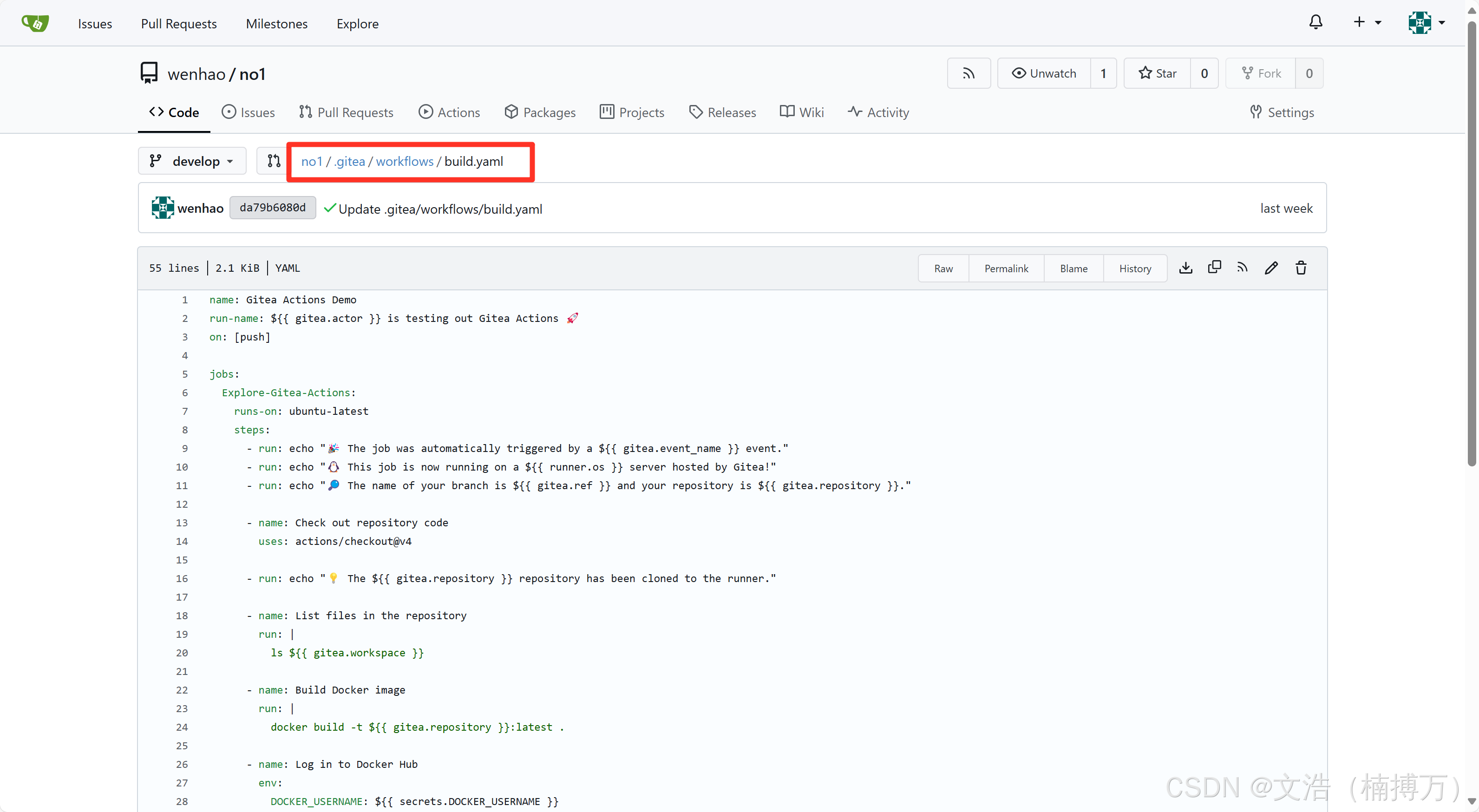The width and height of the screenshot is (1479, 812).
Task: Click the compare branches icon button
Action: (x=274, y=161)
